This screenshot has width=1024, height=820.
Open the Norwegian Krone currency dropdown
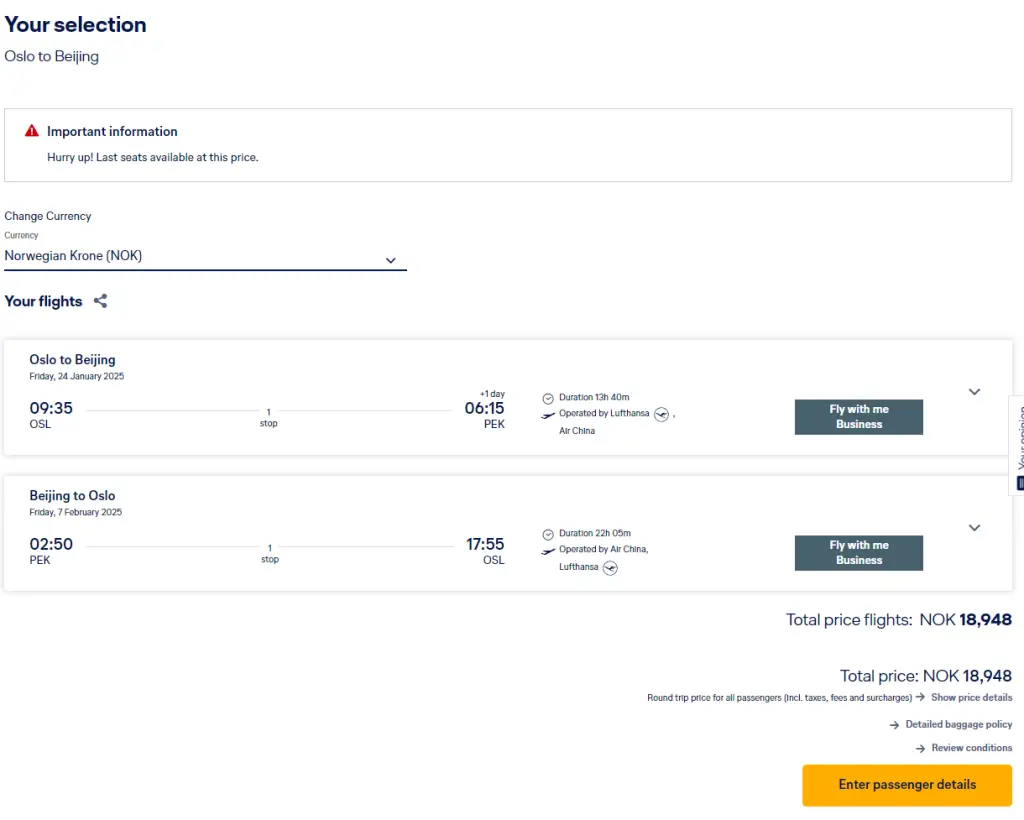(205, 257)
